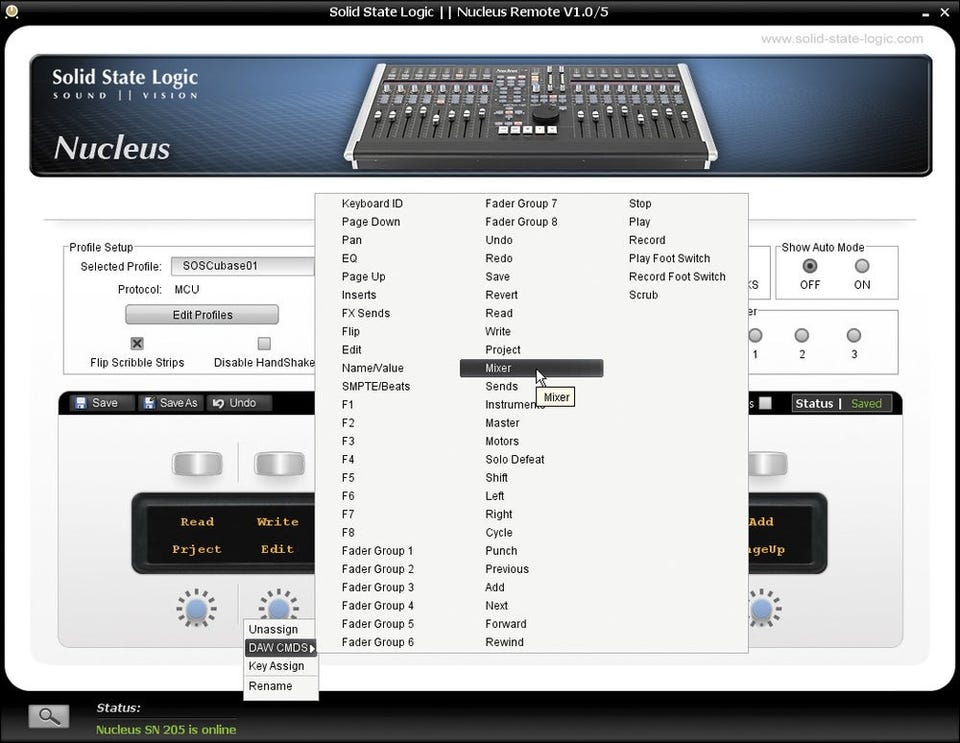This screenshot has width=960, height=743.
Task: Click the Edit label on scribble strip
Action: click(277, 549)
